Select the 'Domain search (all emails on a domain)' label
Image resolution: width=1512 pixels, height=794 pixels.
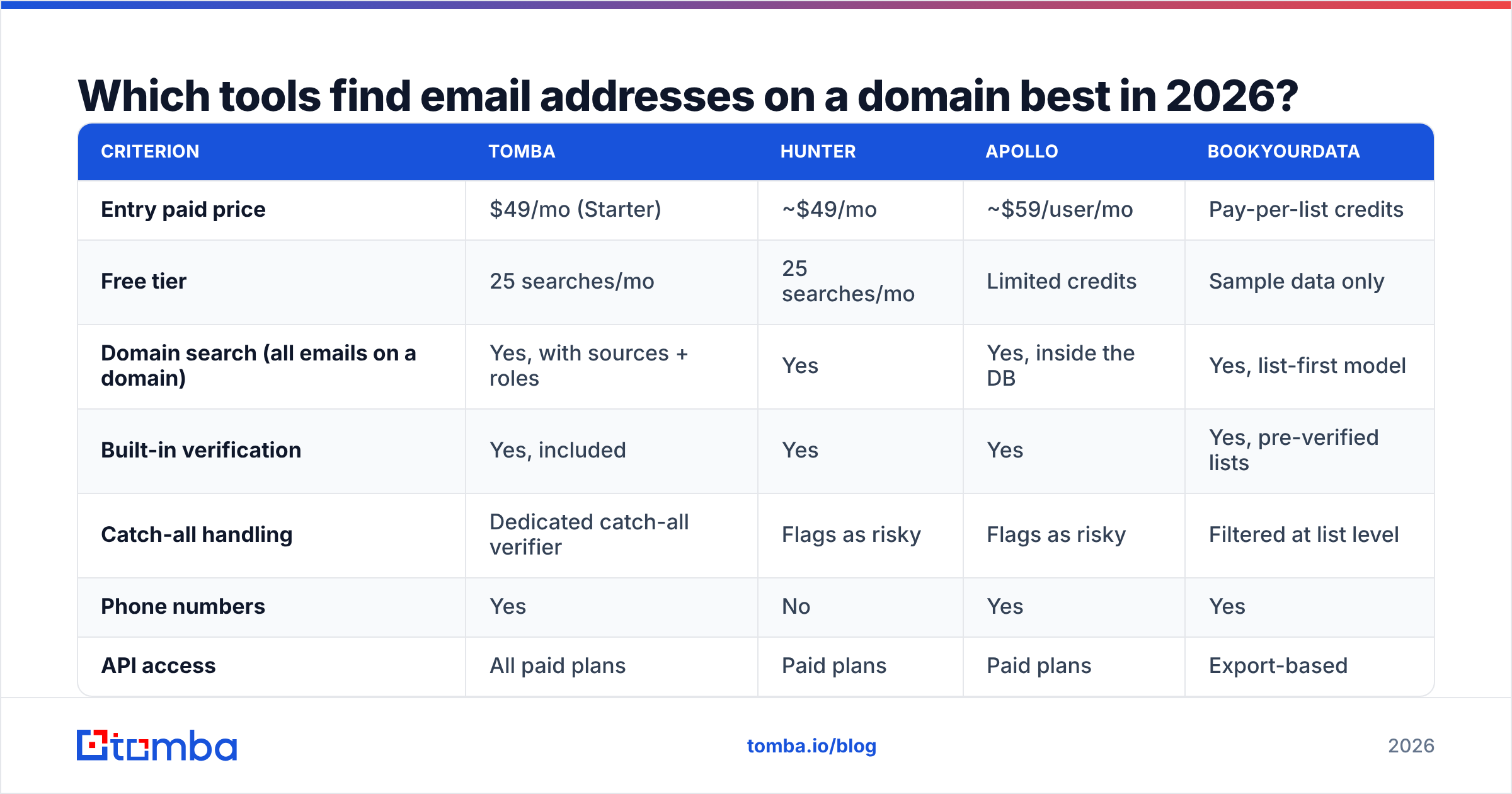coord(258,365)
